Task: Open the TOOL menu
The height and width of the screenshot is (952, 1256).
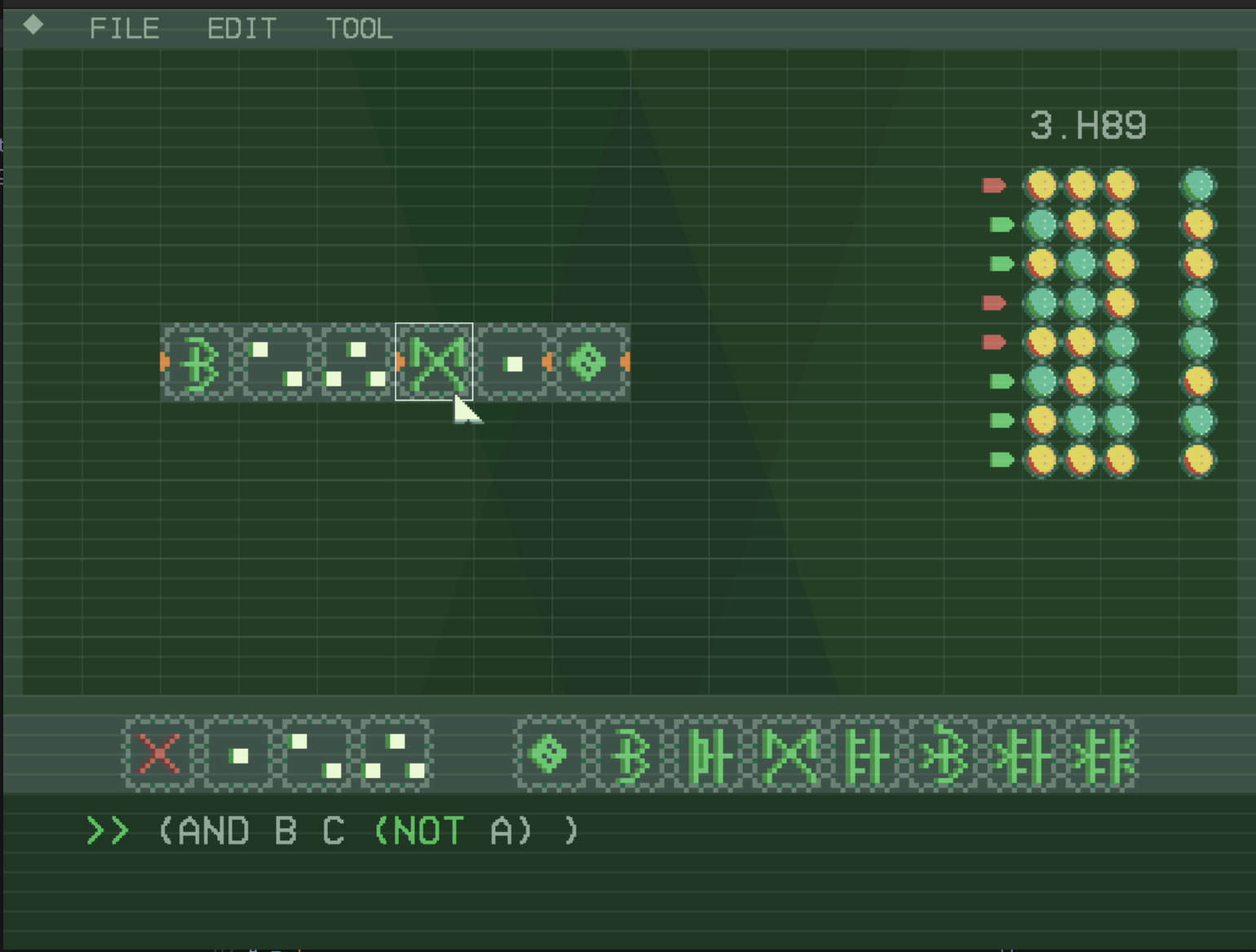Action: (359, 29)
